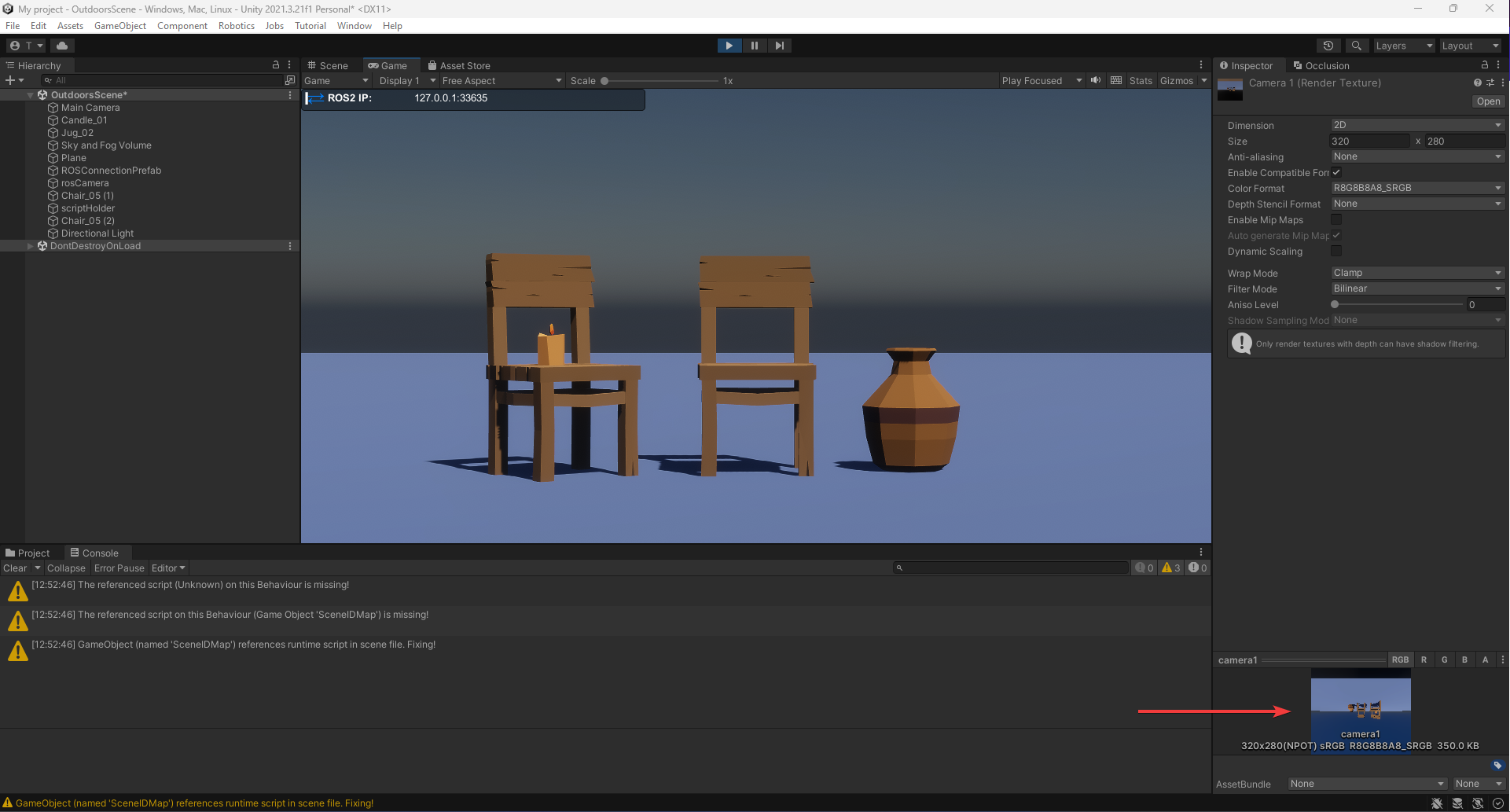The width and height of the screenshot is (1510, 812).
Task: Click the Hierarchy add object plus button
Action: tap(14, 80)
